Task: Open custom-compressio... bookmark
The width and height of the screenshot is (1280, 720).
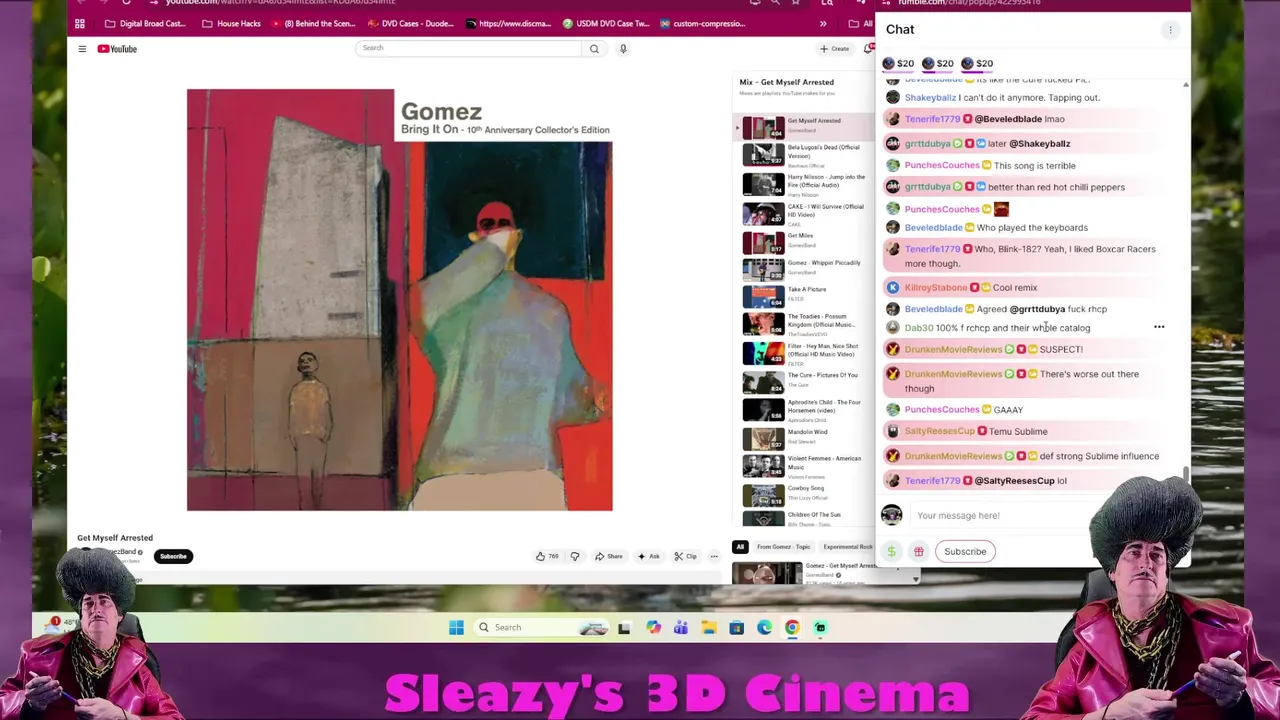Action: coord(702,23)
